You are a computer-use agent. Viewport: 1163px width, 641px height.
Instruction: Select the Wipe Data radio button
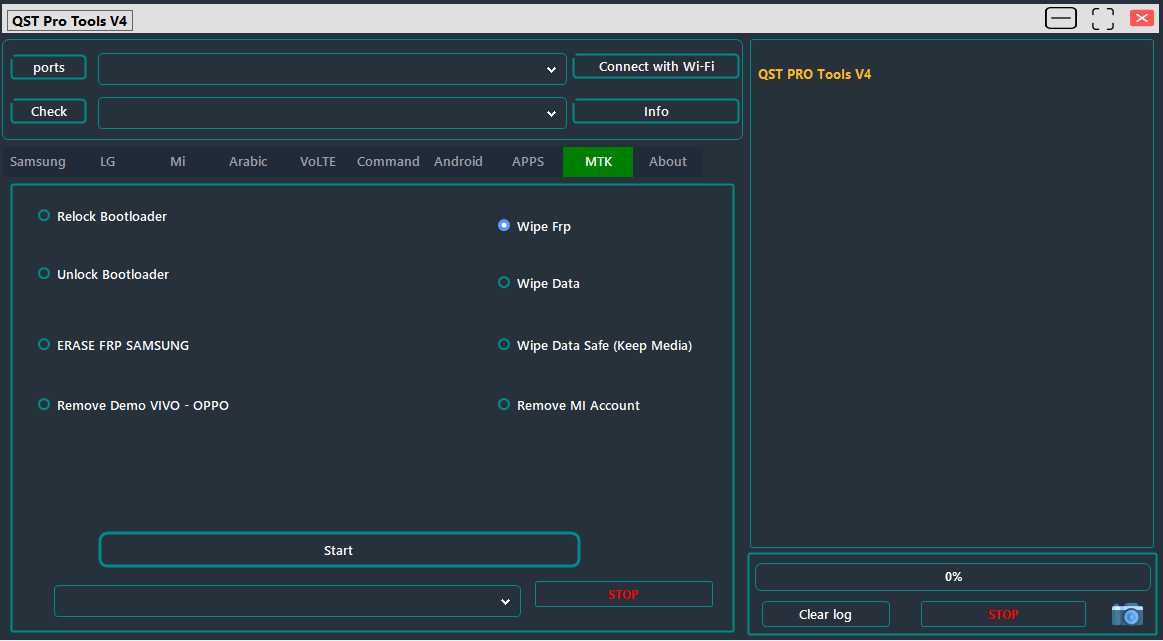pos(504,283)
